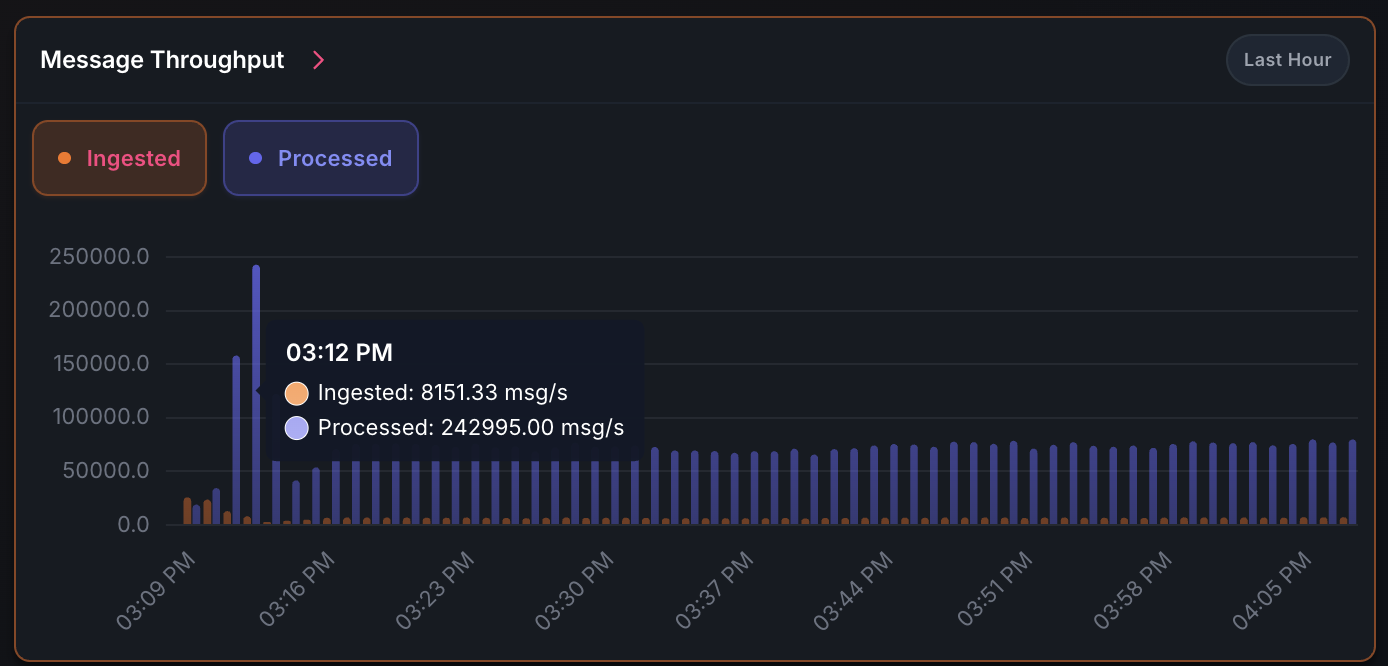Toggle the Ingested series legend
Viewport: 1388px width, 666px height.
tap(120, 158)
